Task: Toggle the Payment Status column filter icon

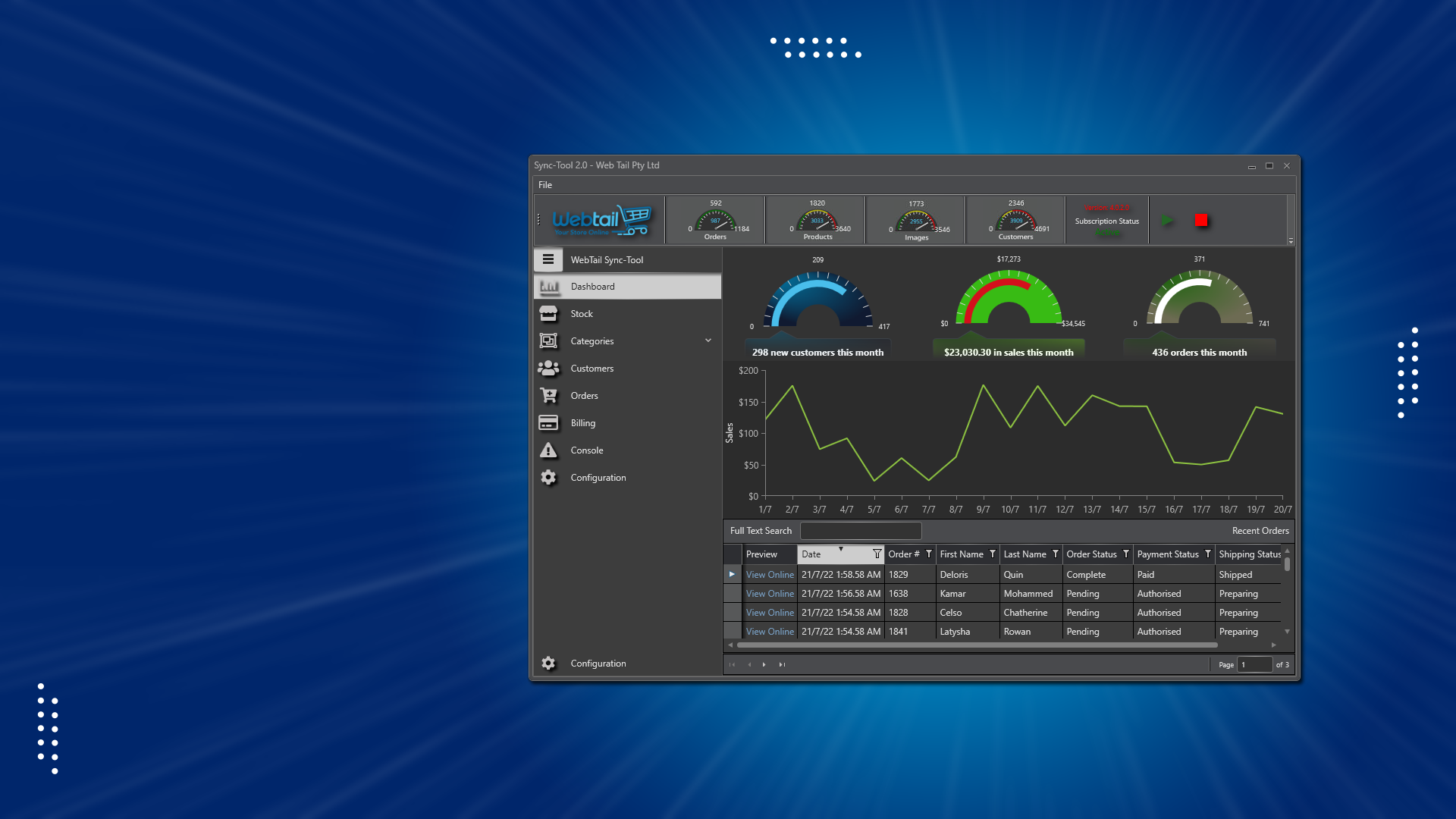Action: pos(1208,554)
